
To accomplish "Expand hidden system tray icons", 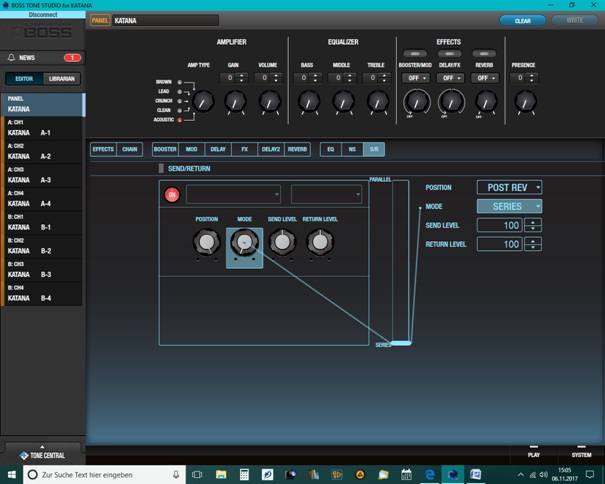I will pos(521,475).
